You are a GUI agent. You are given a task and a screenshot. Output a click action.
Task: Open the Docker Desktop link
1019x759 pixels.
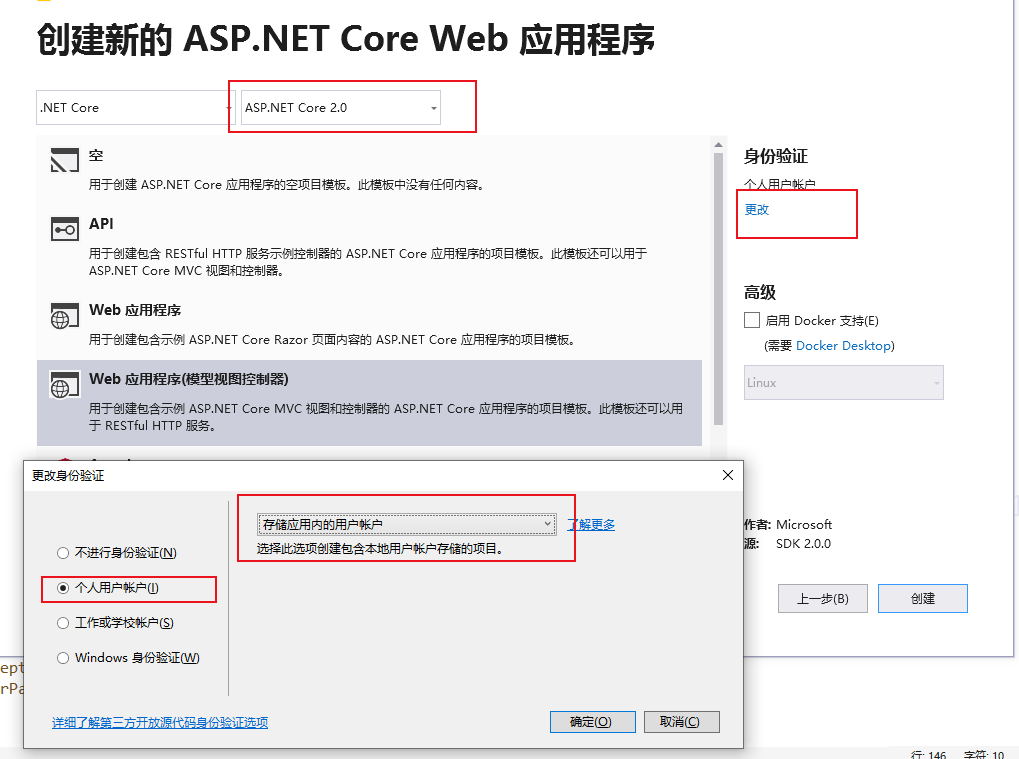[843, 346]
